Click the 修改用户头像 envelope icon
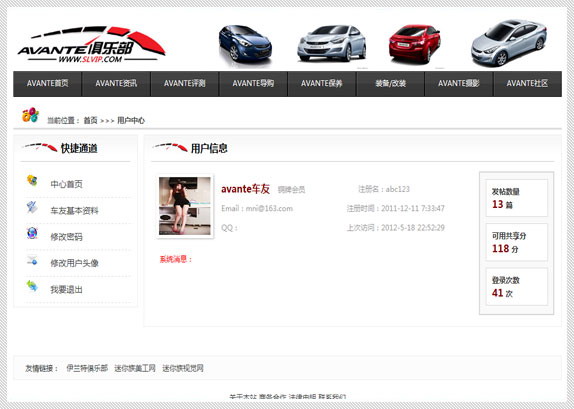 (x=32, y=260)
